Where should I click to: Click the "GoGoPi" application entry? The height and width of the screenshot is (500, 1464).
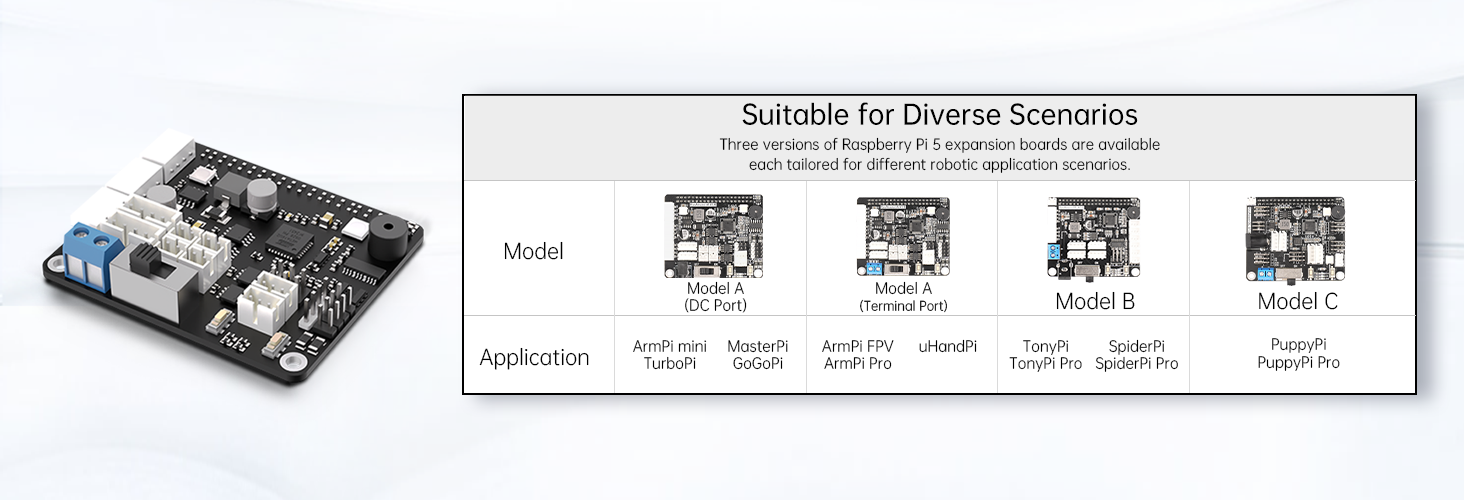click(x=758, y=364)
